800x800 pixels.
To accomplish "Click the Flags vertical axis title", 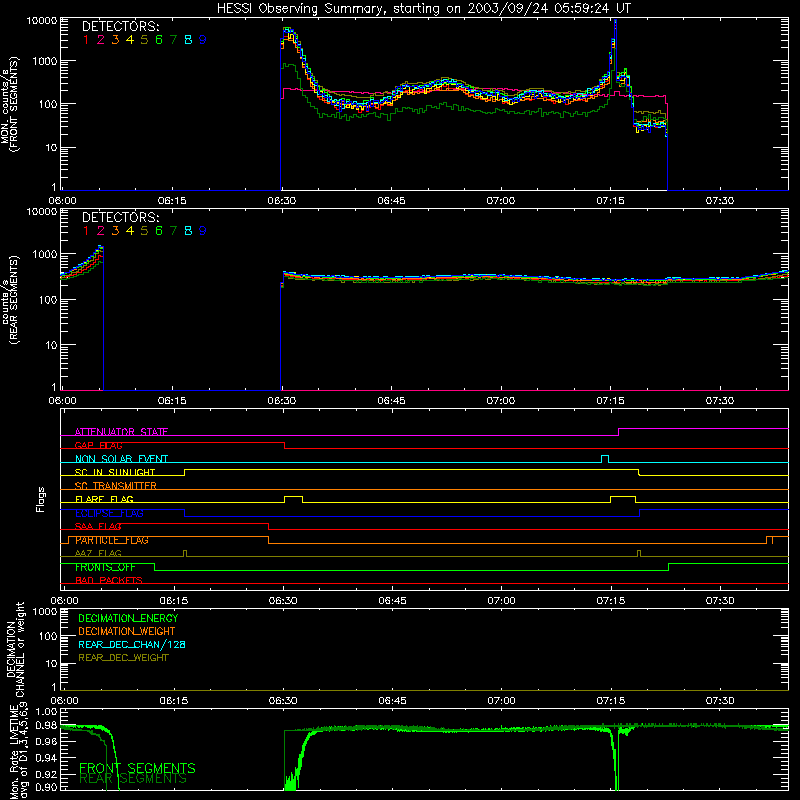I will click(x=41, y=499).
